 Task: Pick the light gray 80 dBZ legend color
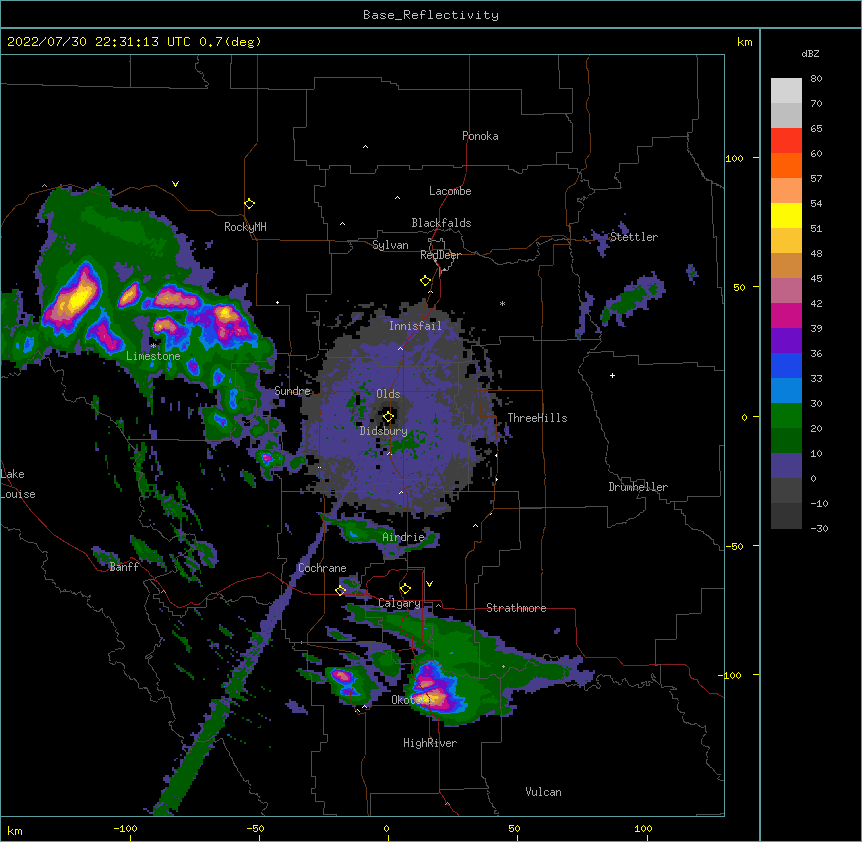[786, 90]
